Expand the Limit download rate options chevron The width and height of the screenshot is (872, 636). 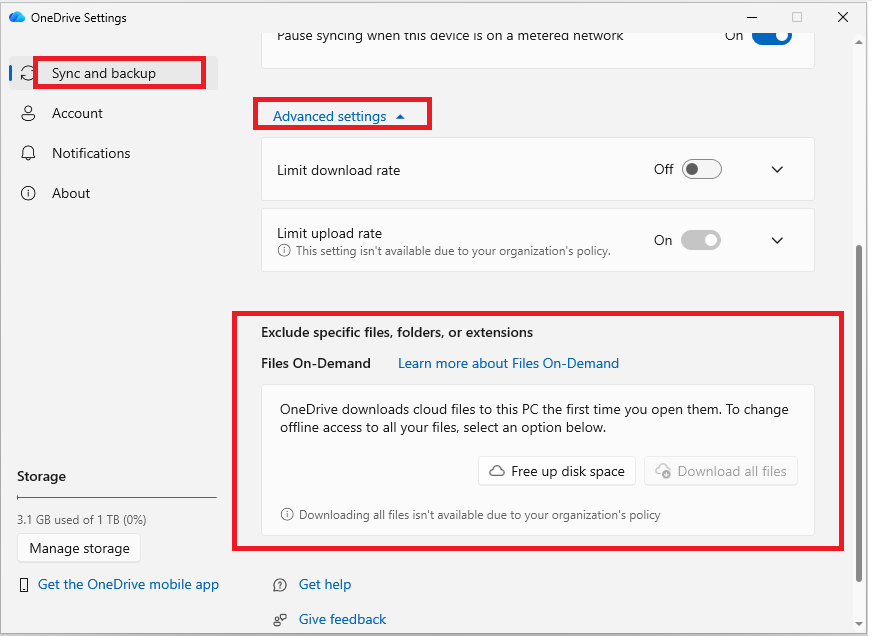pos(777,170)
